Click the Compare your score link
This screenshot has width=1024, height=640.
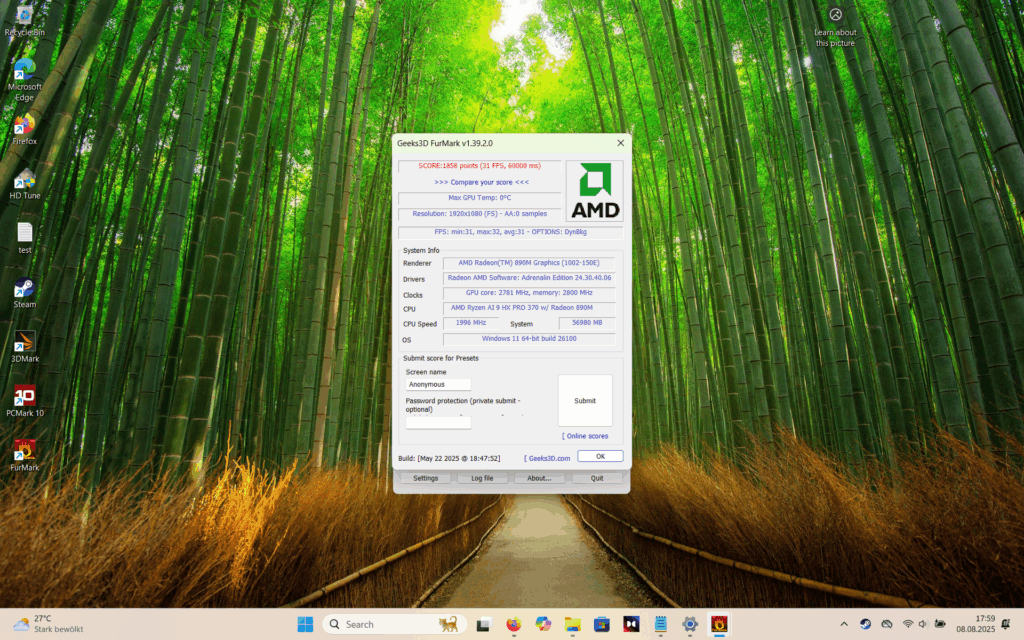[x=481, y=182]
